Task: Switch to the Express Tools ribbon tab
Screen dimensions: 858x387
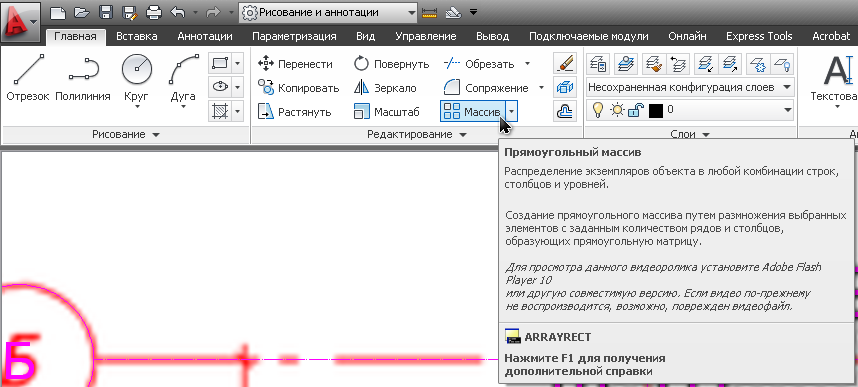Action: pyautogui.click(x=759, y=36)
